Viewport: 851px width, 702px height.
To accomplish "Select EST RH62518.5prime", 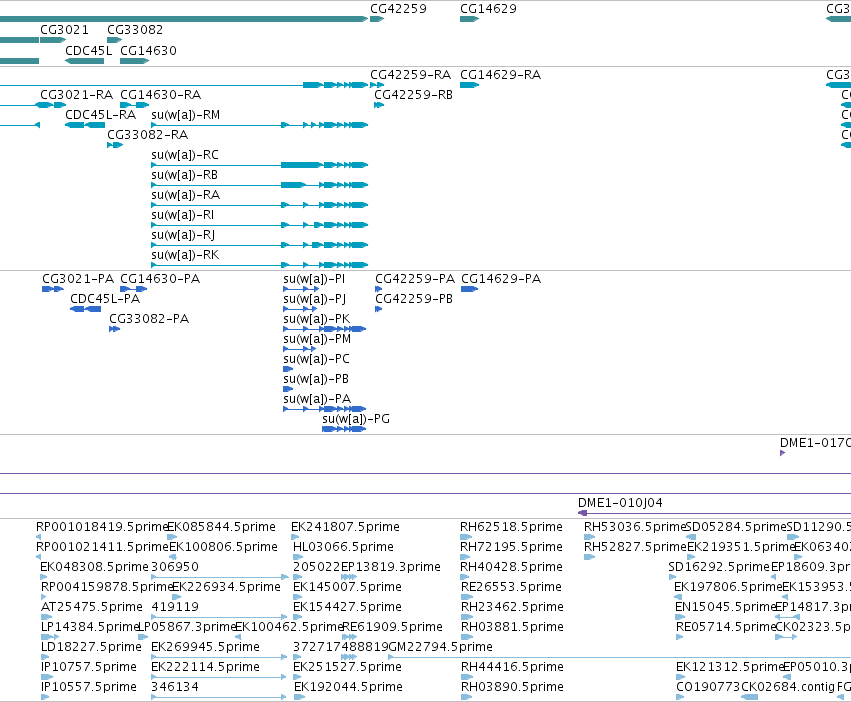I will pos(511,527).
